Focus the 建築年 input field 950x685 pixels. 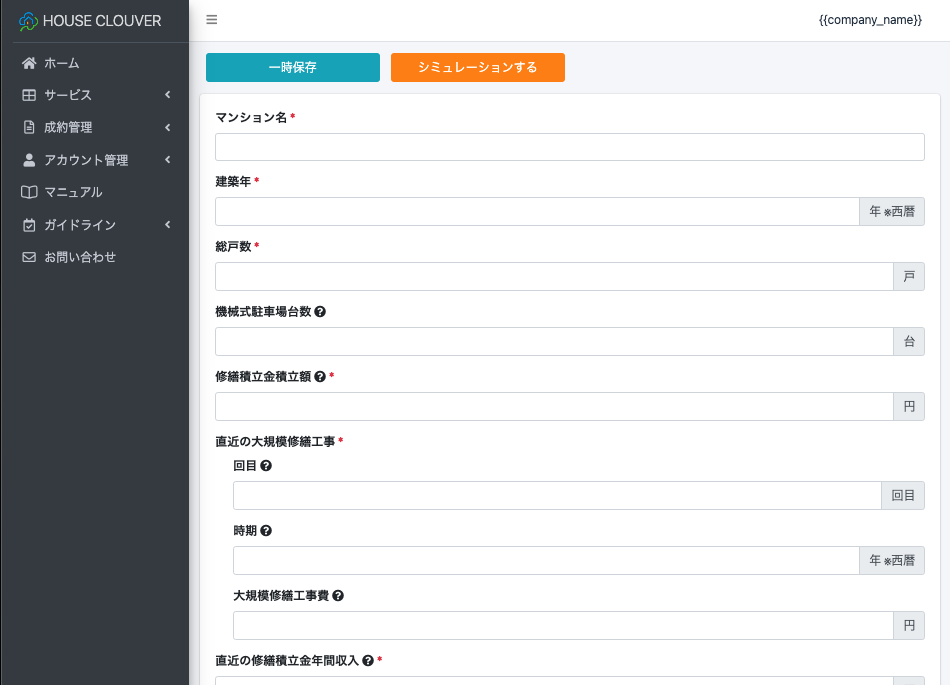click(536, 212)
